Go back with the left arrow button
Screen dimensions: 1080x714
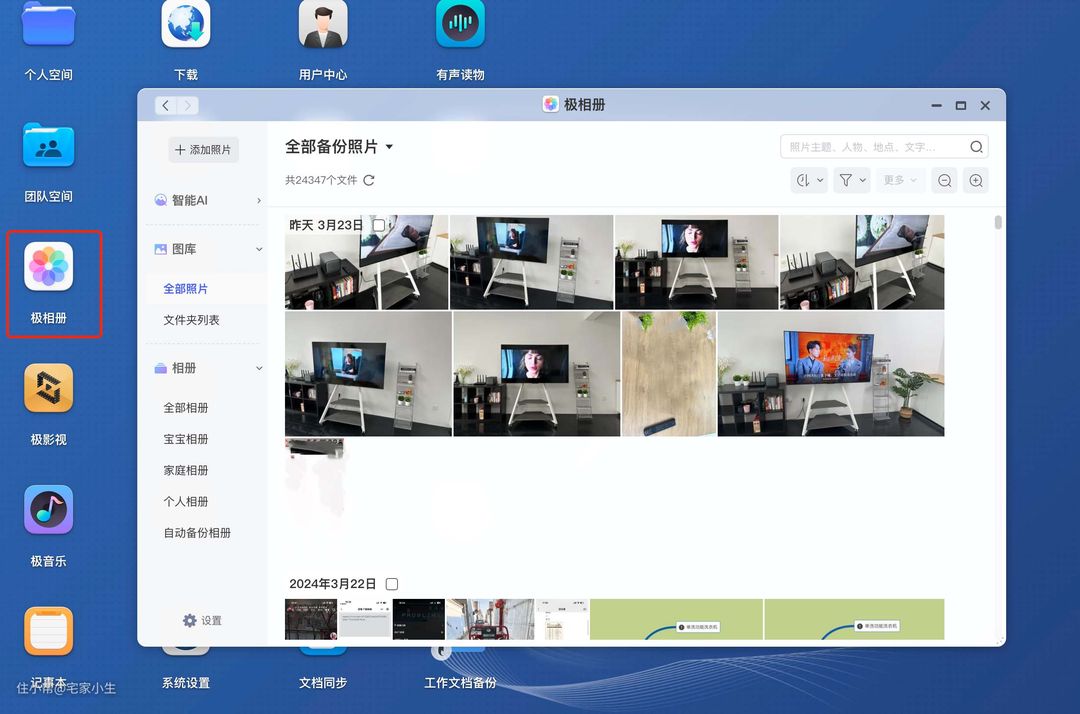pos(166,105)
